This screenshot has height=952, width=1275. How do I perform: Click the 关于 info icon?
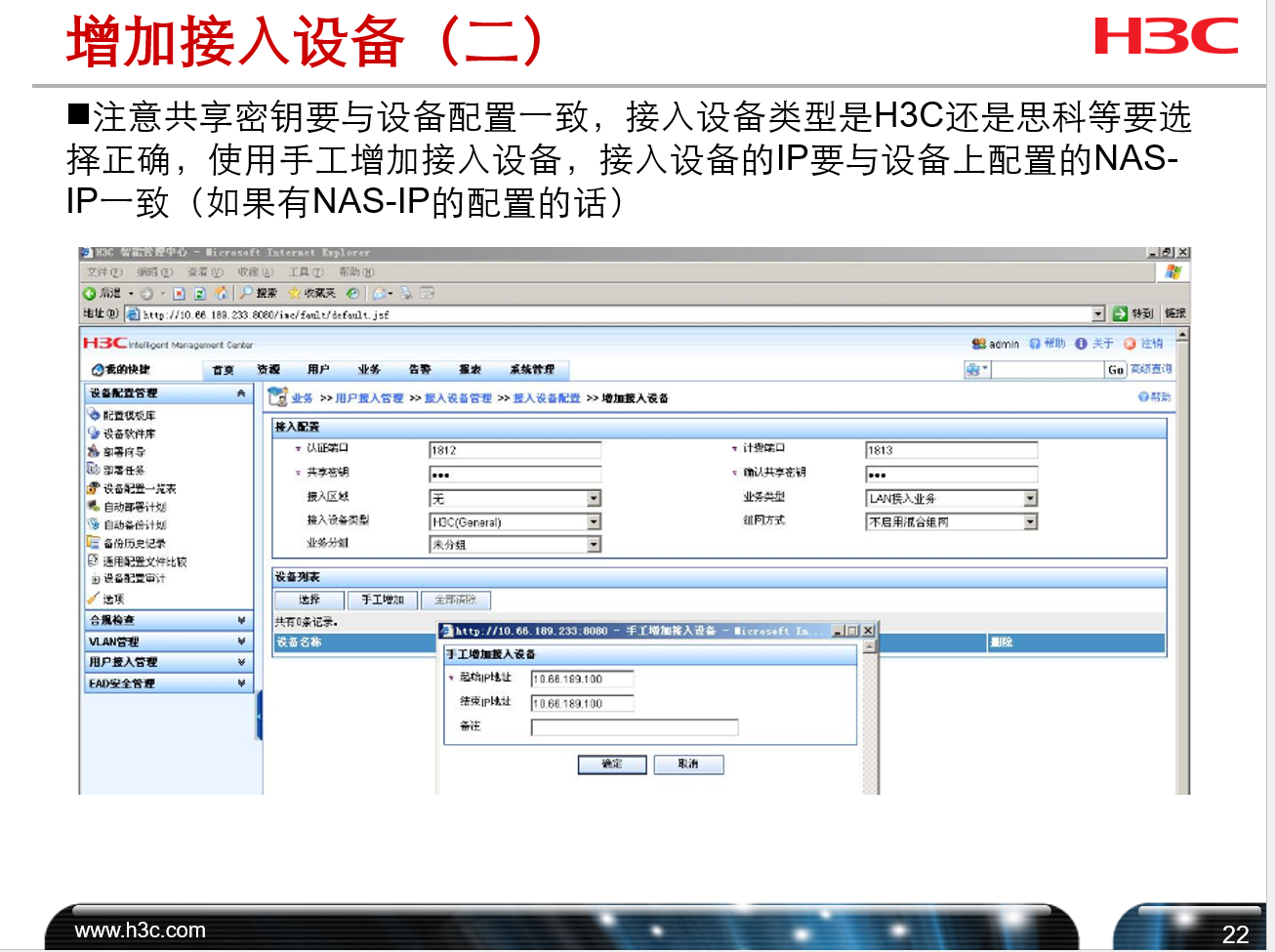click(x=1081, y=344)
